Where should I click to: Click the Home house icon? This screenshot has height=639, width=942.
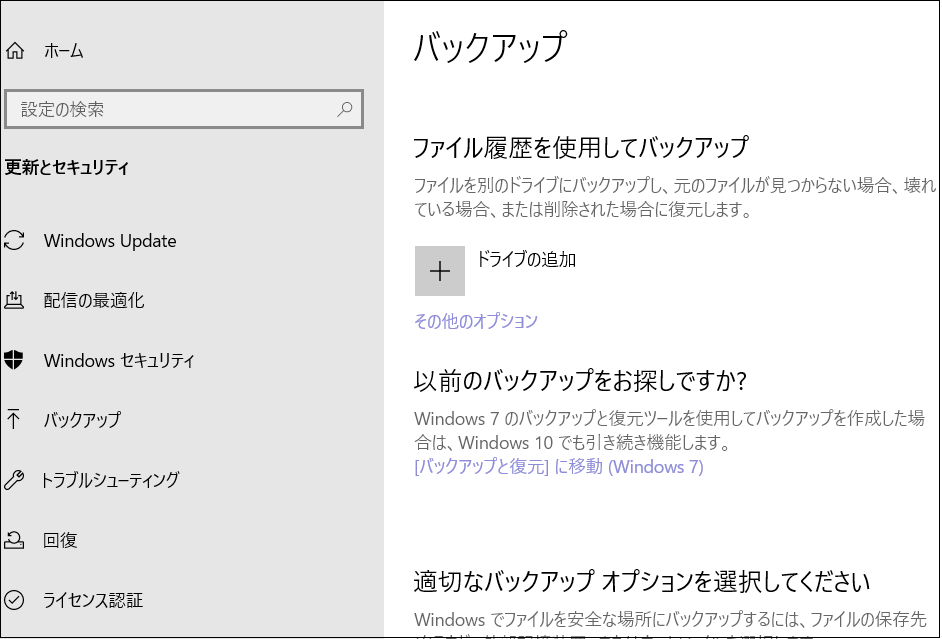point(14,51)
